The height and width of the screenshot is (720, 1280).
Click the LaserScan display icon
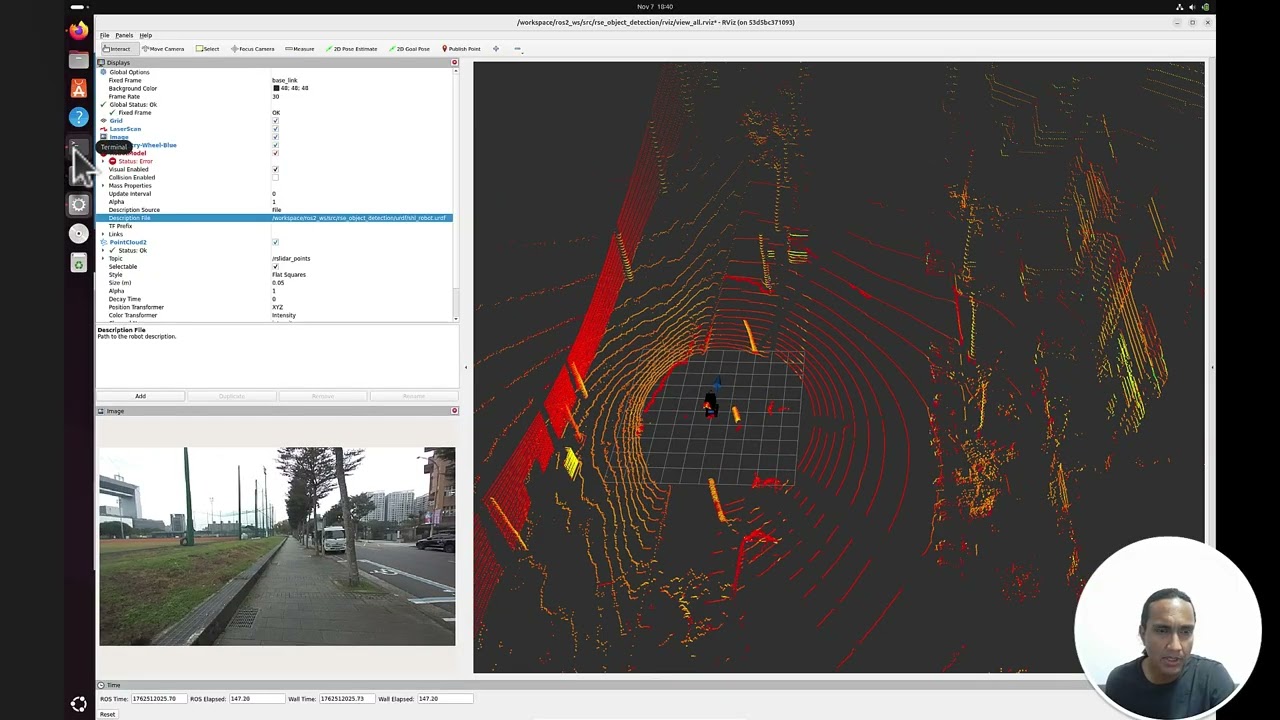(103, 129)
